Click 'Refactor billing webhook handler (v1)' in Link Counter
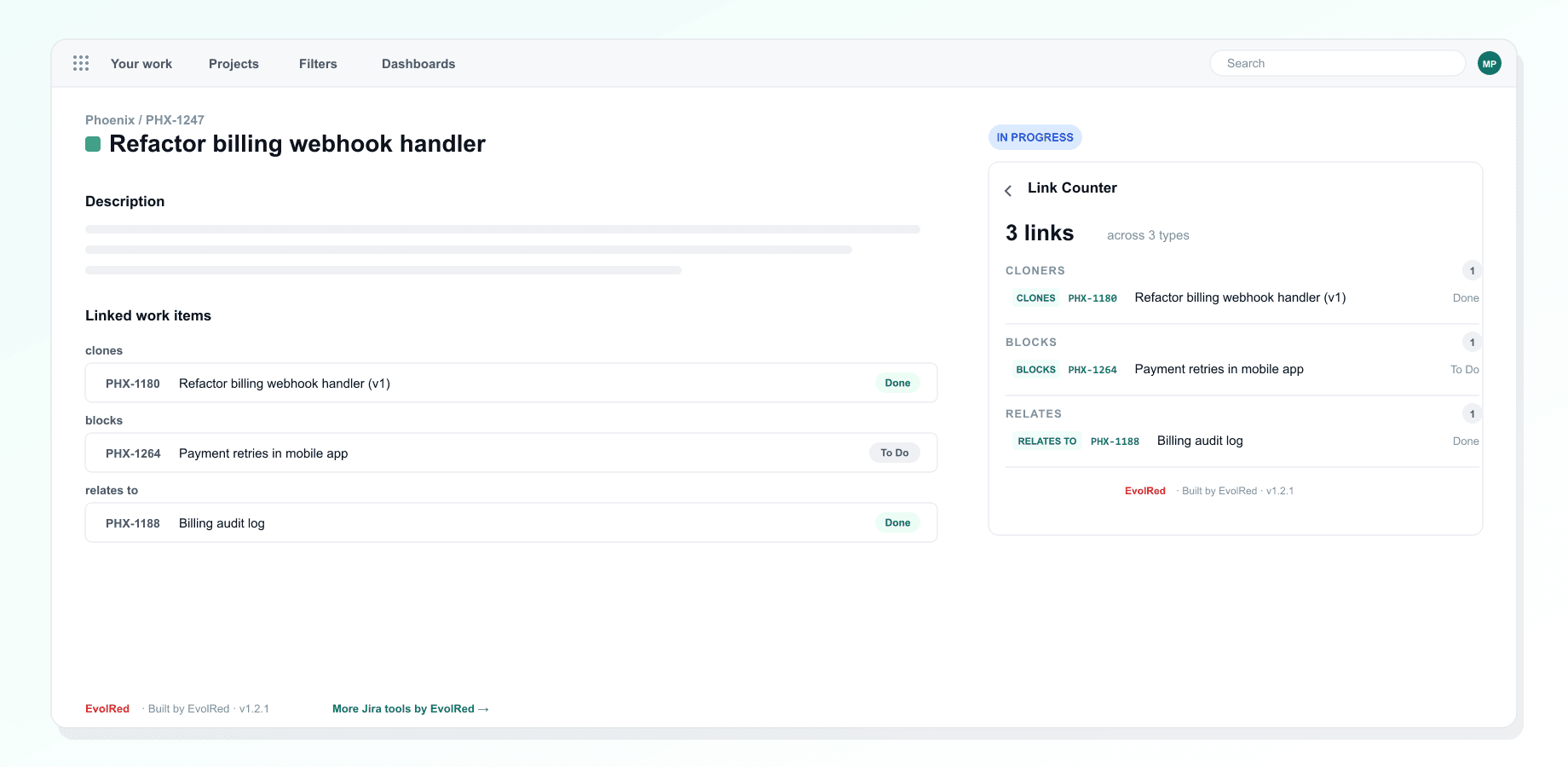 1240,297
